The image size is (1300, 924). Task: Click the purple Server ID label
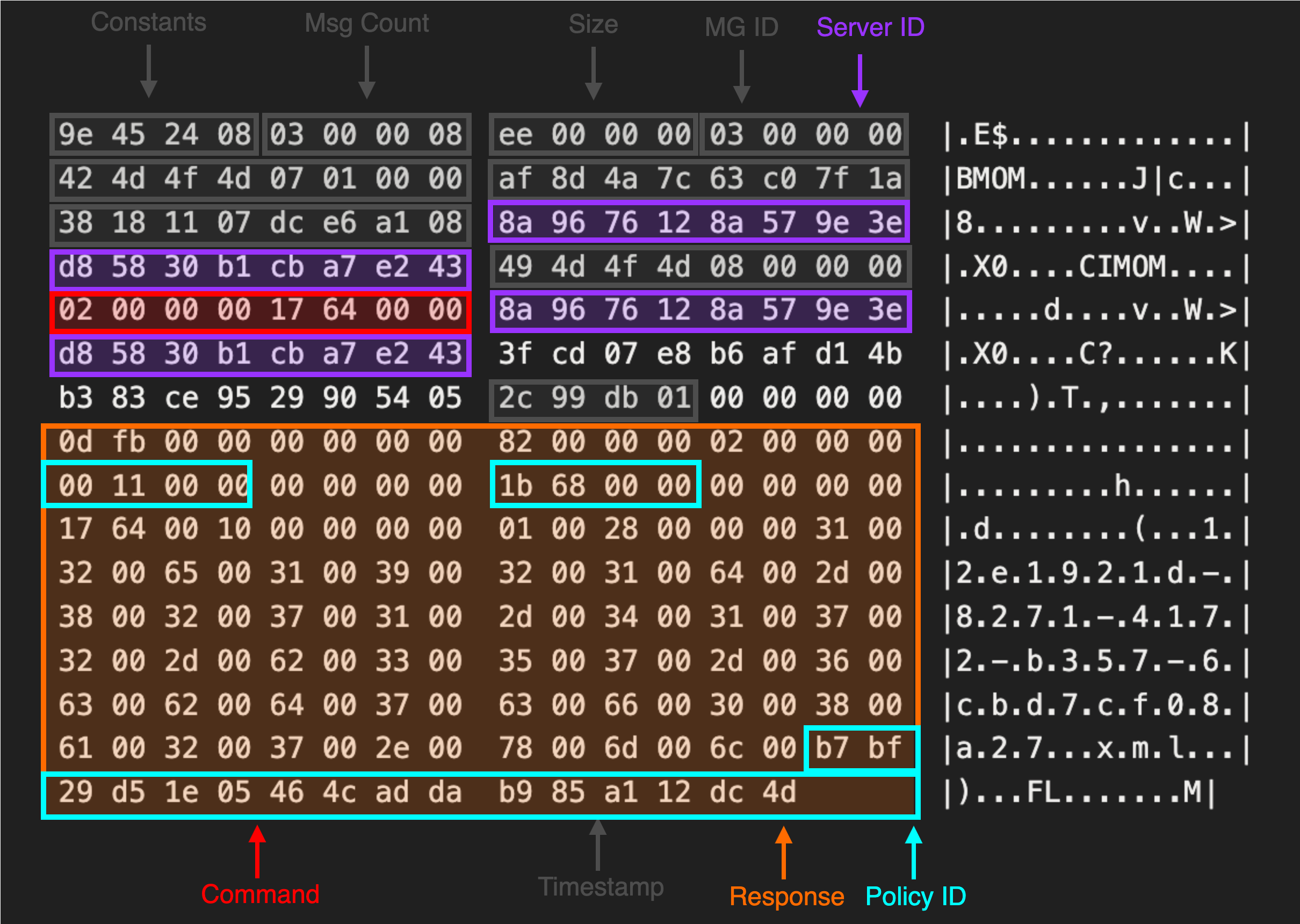pos(870,27)
